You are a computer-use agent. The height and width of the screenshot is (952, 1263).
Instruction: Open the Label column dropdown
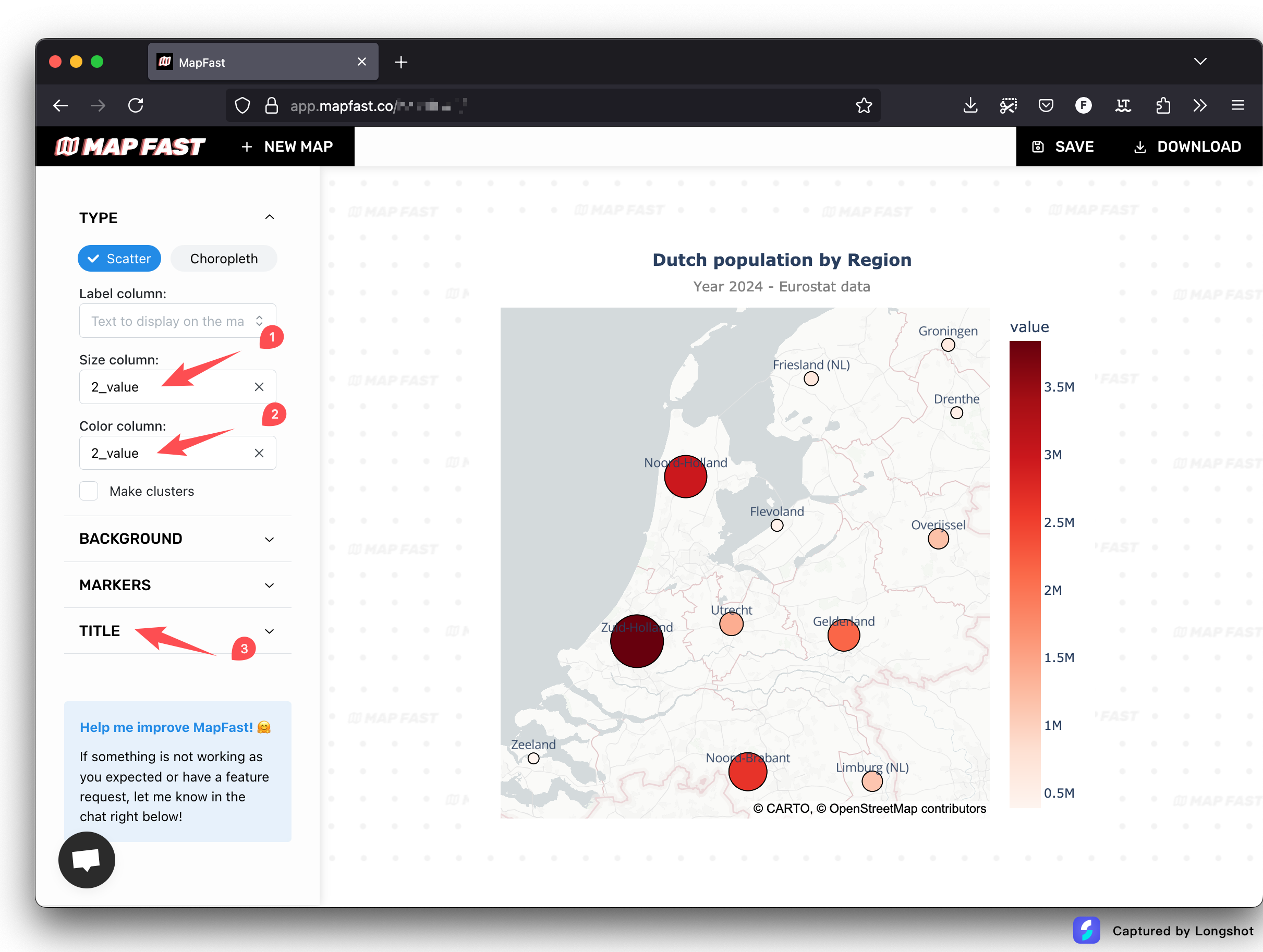coord(178,321)
